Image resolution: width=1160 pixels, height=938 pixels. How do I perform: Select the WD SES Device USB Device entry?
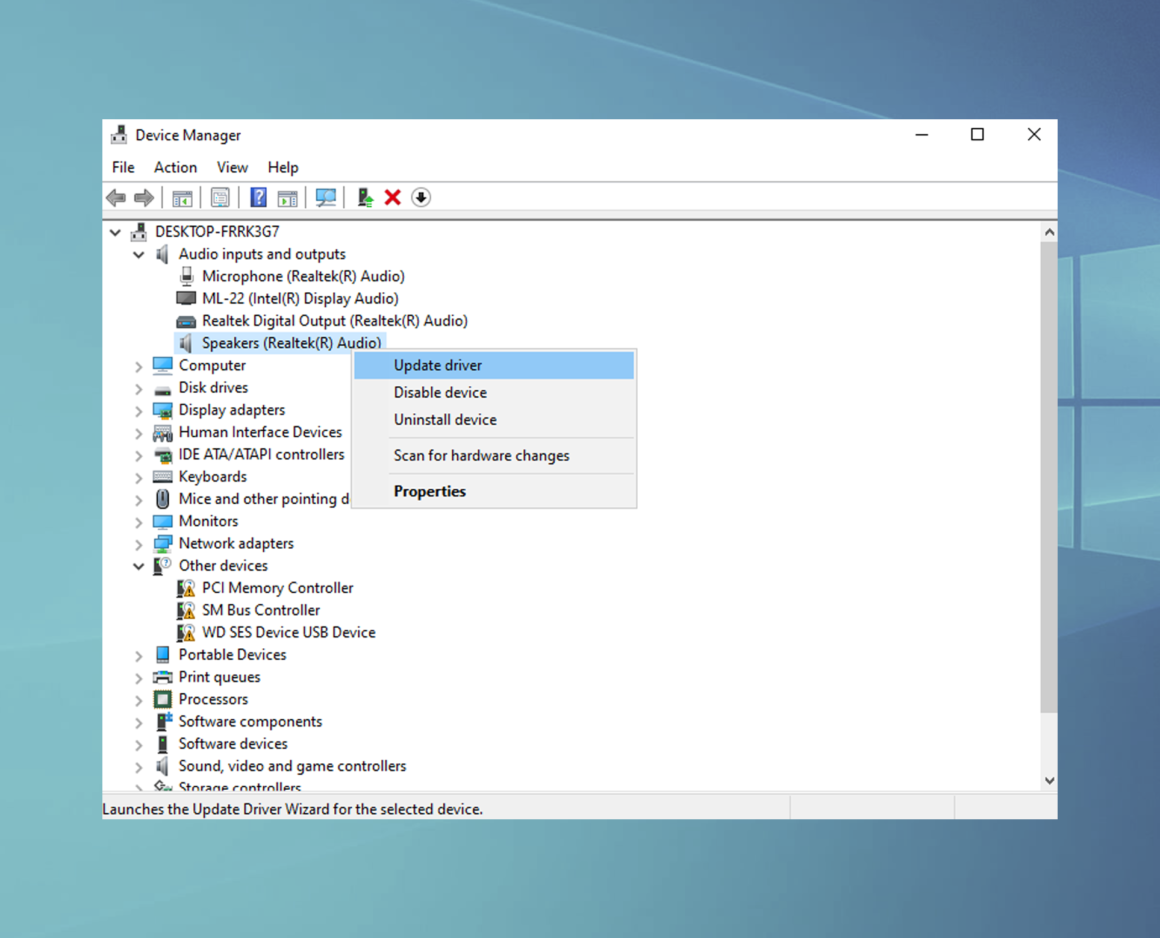288,632
